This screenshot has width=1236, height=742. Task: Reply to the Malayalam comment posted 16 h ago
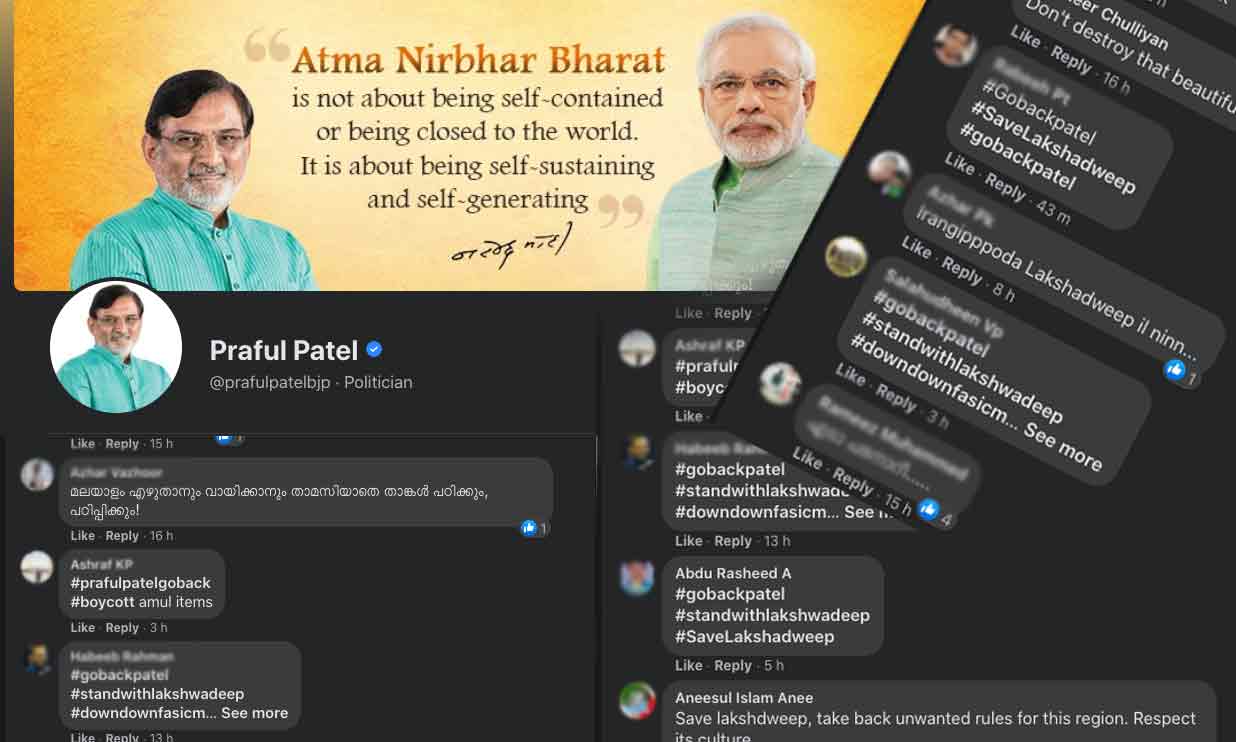tap(122, 536)
